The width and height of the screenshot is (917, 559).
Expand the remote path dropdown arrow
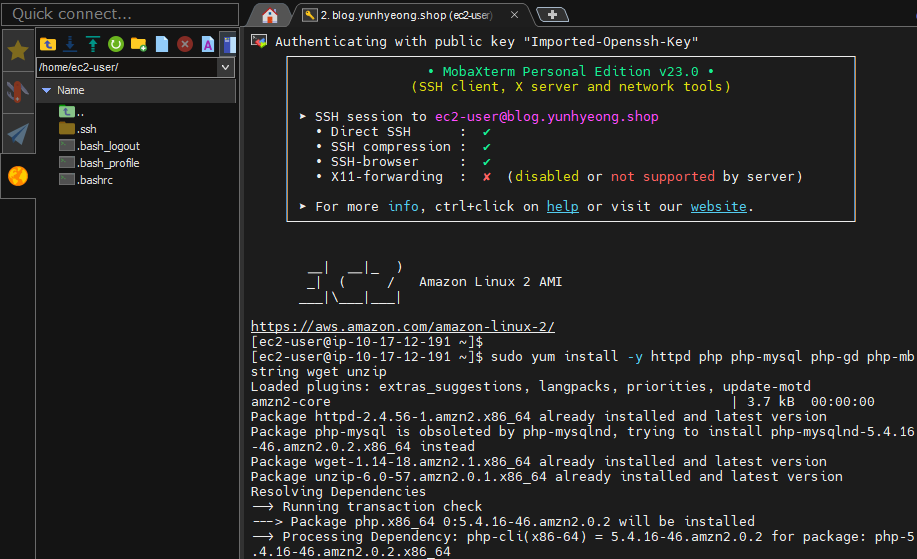tap(226, 67)
